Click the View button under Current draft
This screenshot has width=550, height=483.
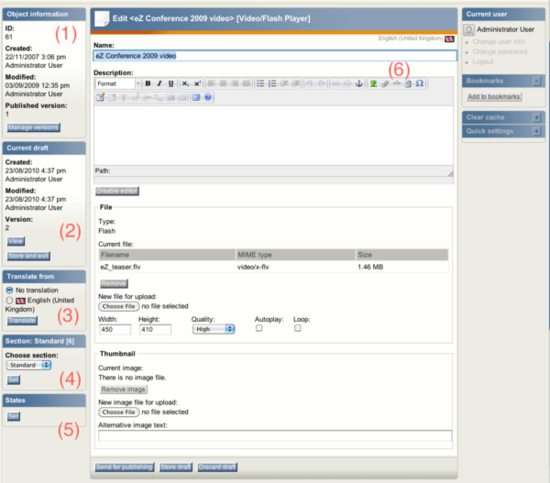point(16,241)
